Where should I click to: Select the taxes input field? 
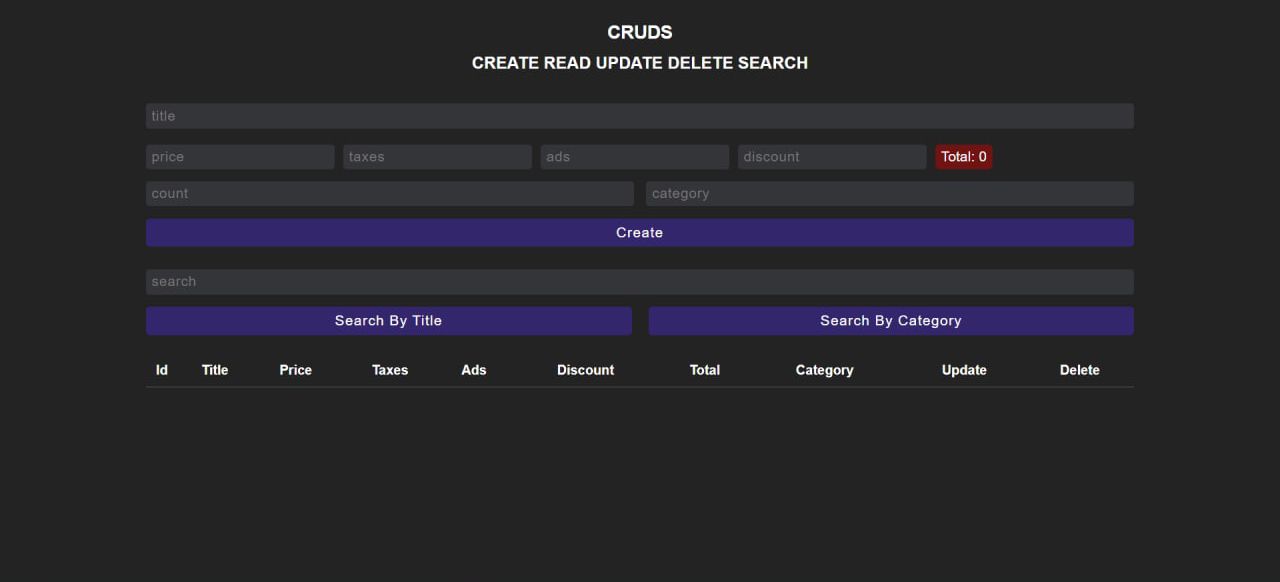(x=437, y=157)
